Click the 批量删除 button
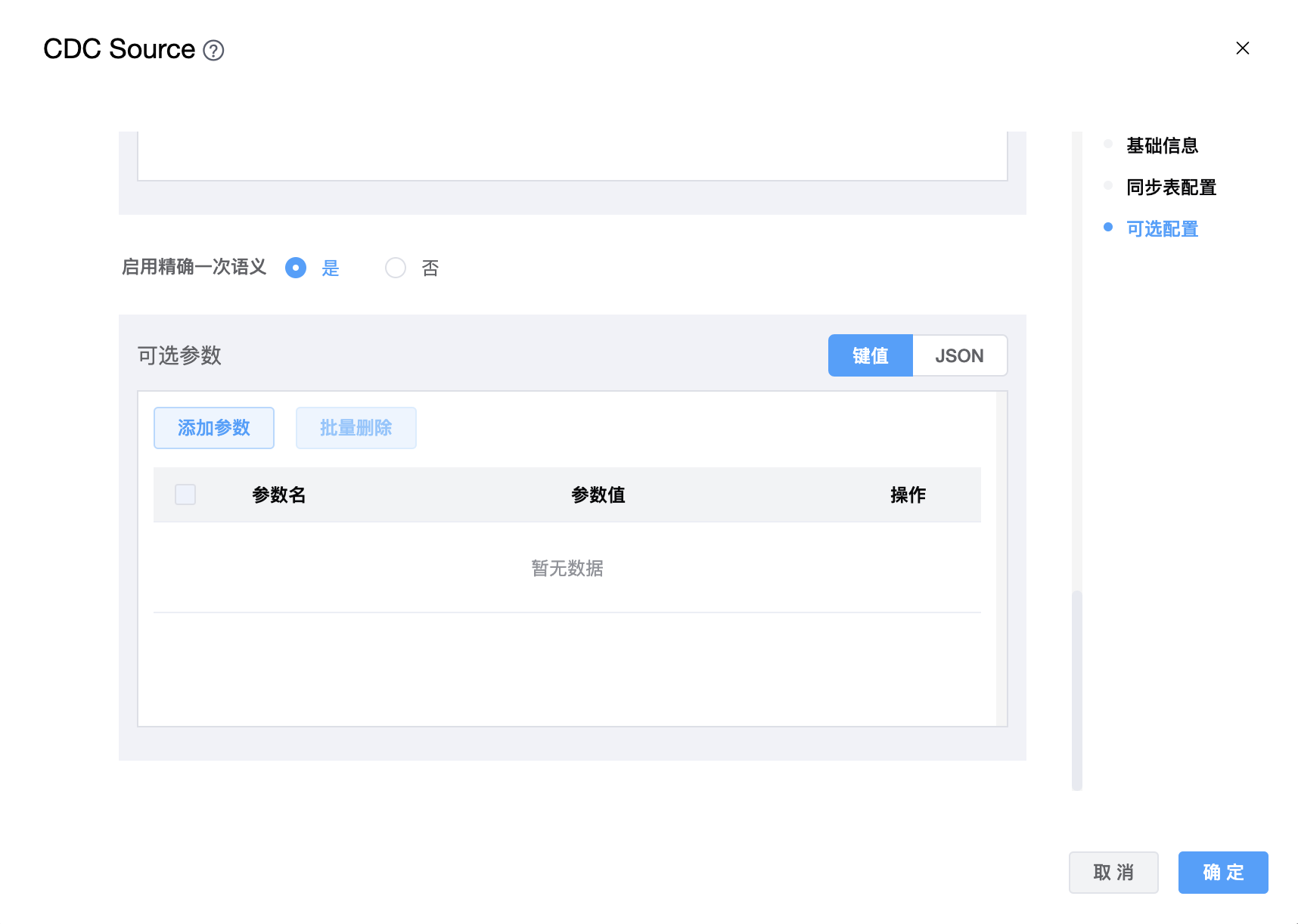1298x924 pixels. 356,428
